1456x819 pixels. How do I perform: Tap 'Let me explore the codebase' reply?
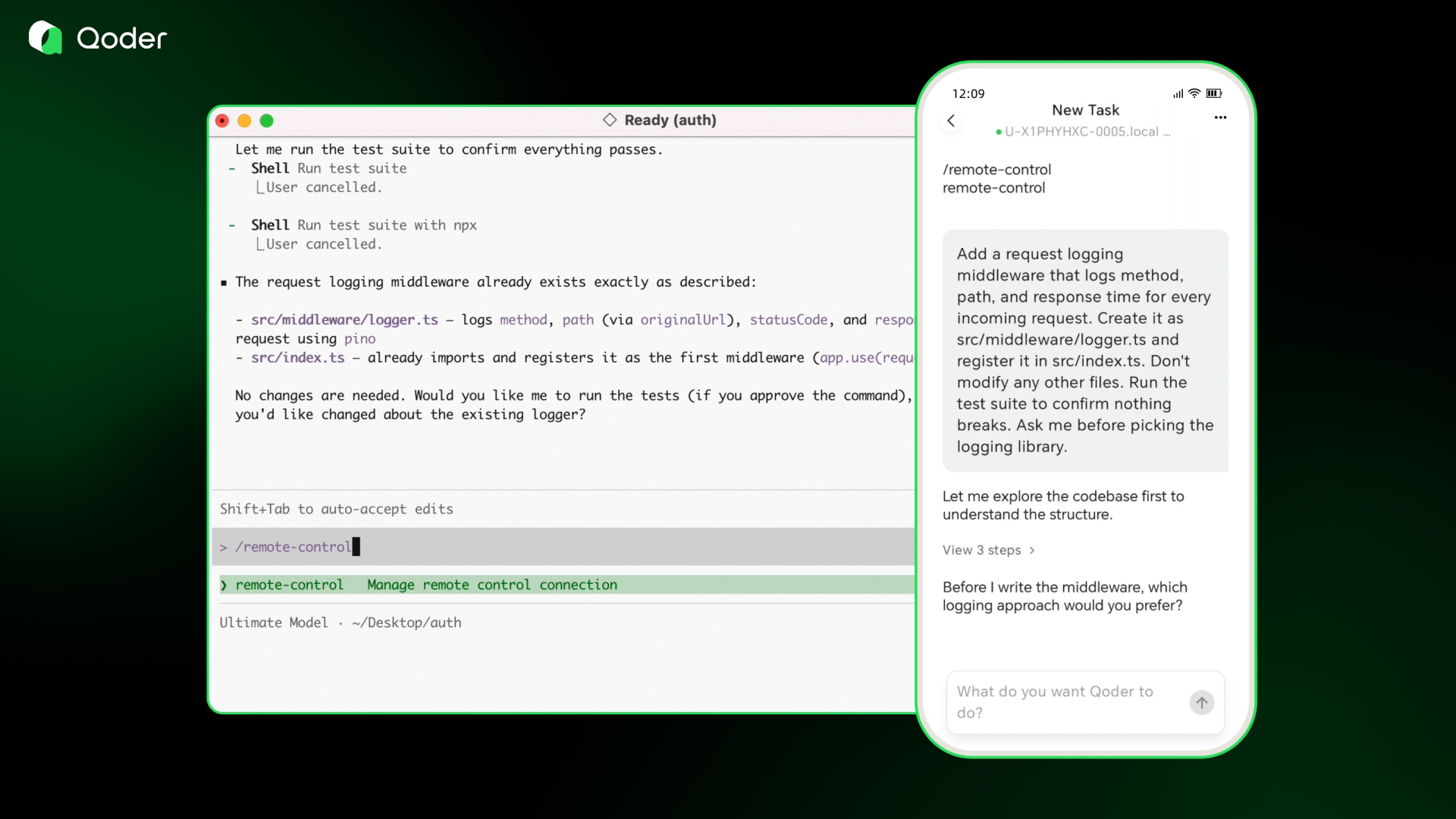tap(1063, 505)
